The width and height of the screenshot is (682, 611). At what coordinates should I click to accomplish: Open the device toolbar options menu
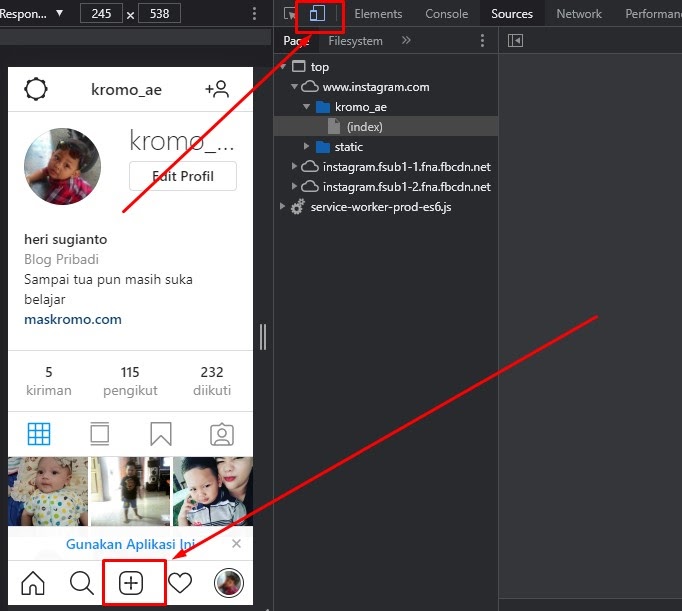click(254, 13)
